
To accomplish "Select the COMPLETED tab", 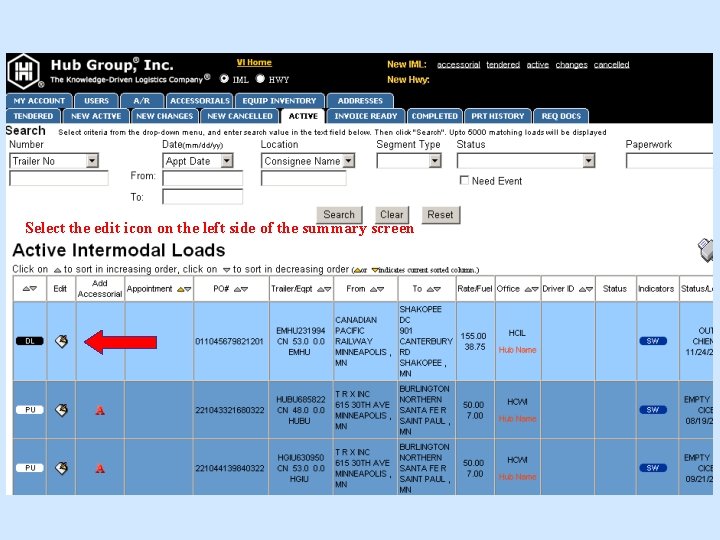I will pos(434,116).
